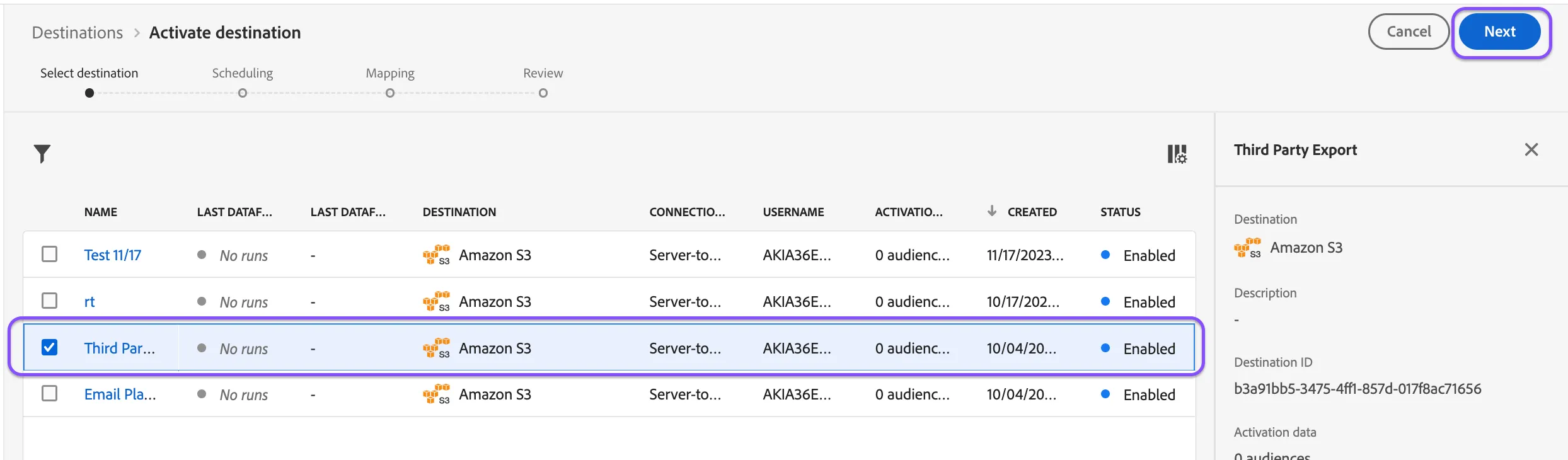Image resolution: width=1568 pixels, height=460 pixels.
Task: Click Enabled status in Email Pla... row
Action: tap(1150, 395)
